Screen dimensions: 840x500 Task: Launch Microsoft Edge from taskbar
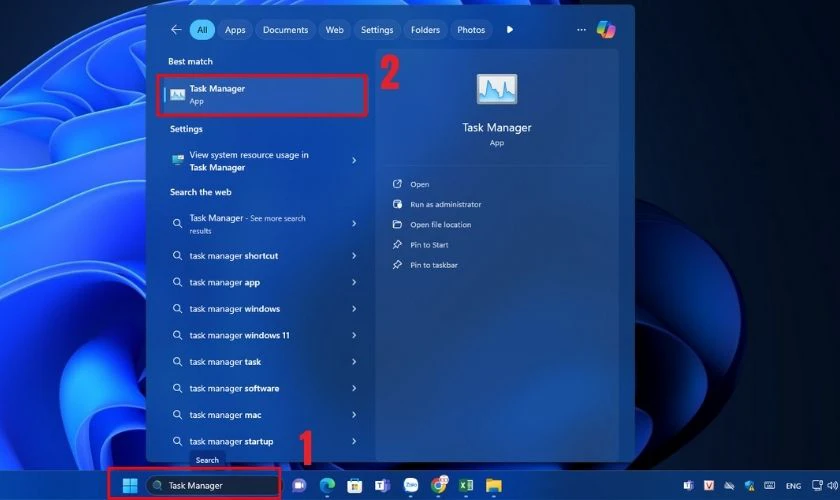(327, 486)
